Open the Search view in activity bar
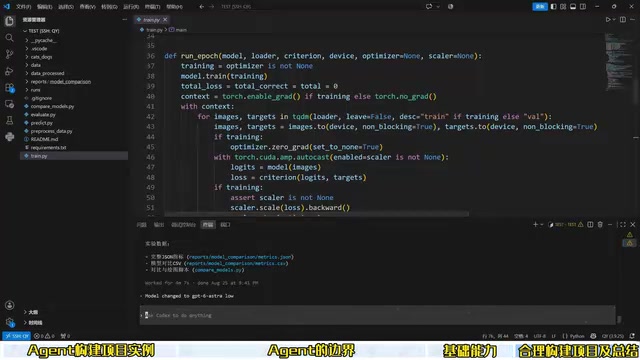 click(9, 38)
